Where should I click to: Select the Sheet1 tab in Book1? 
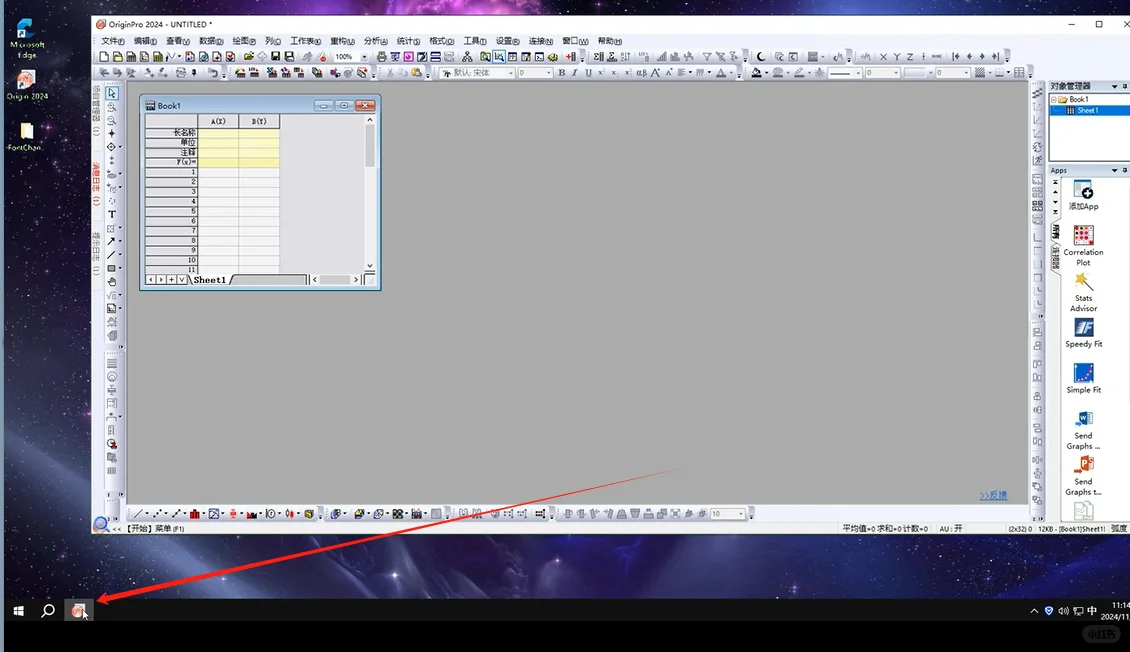click(210, 280)
